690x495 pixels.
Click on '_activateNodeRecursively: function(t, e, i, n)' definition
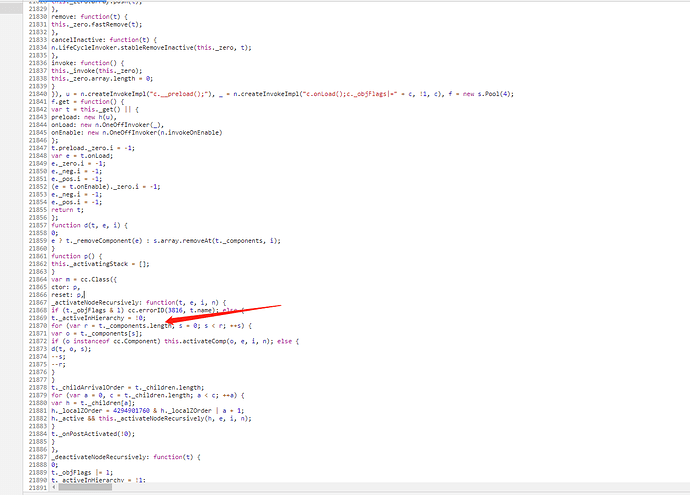(138, 303)
